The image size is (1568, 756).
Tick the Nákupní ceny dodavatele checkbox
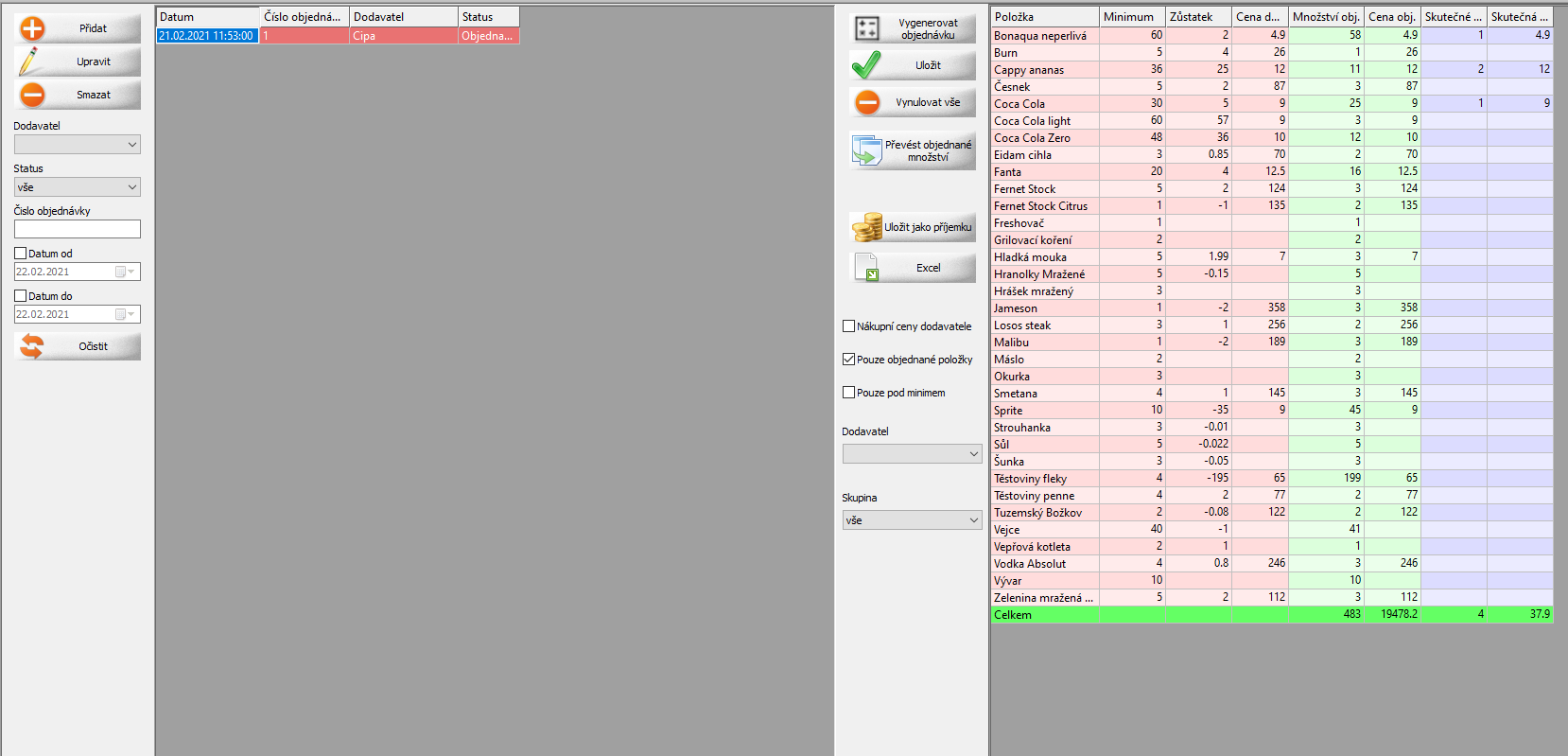(849, 326)
